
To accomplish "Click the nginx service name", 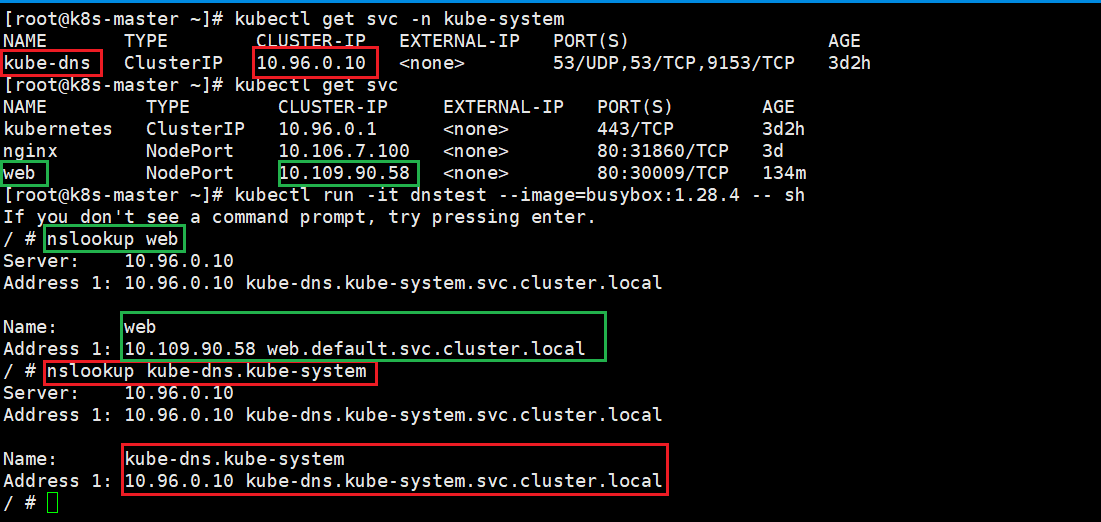I will (x=30, y=151).
